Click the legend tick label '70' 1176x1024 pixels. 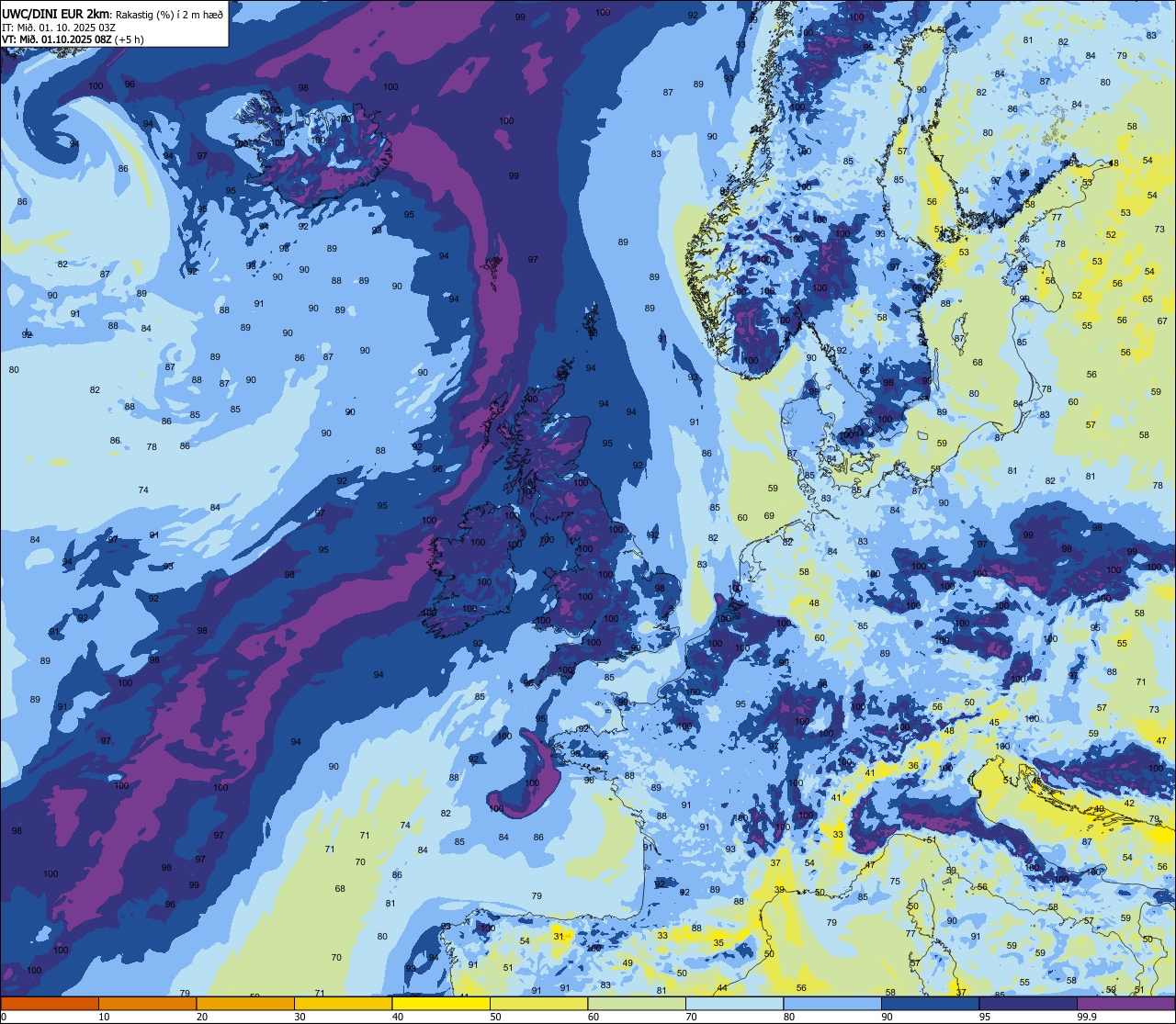point(691,1017)
